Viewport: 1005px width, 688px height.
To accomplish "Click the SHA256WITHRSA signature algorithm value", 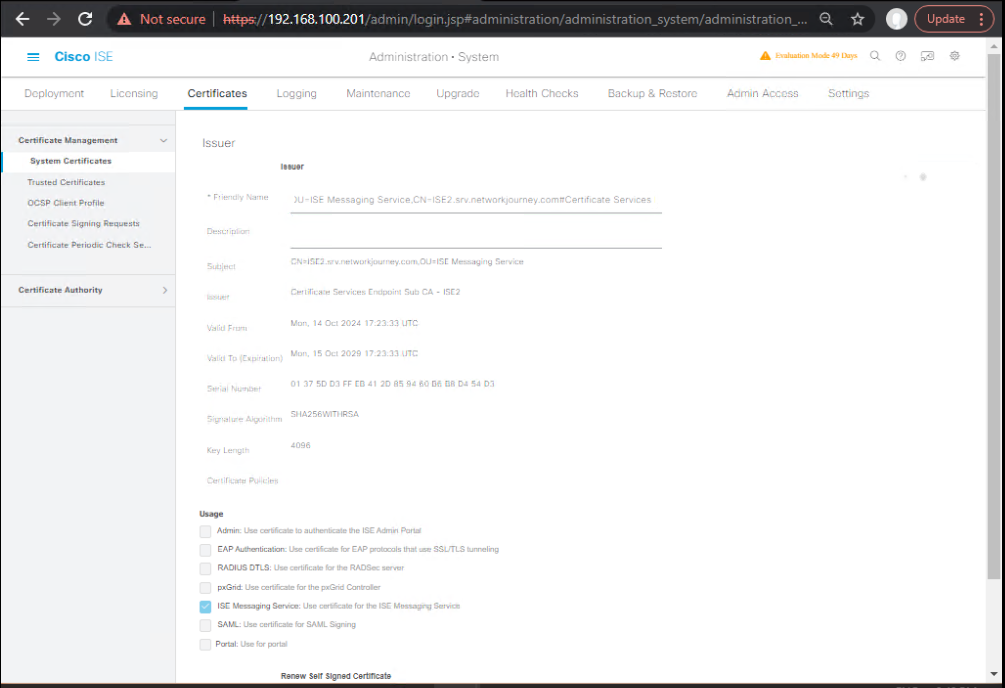I will pos(324,414).
